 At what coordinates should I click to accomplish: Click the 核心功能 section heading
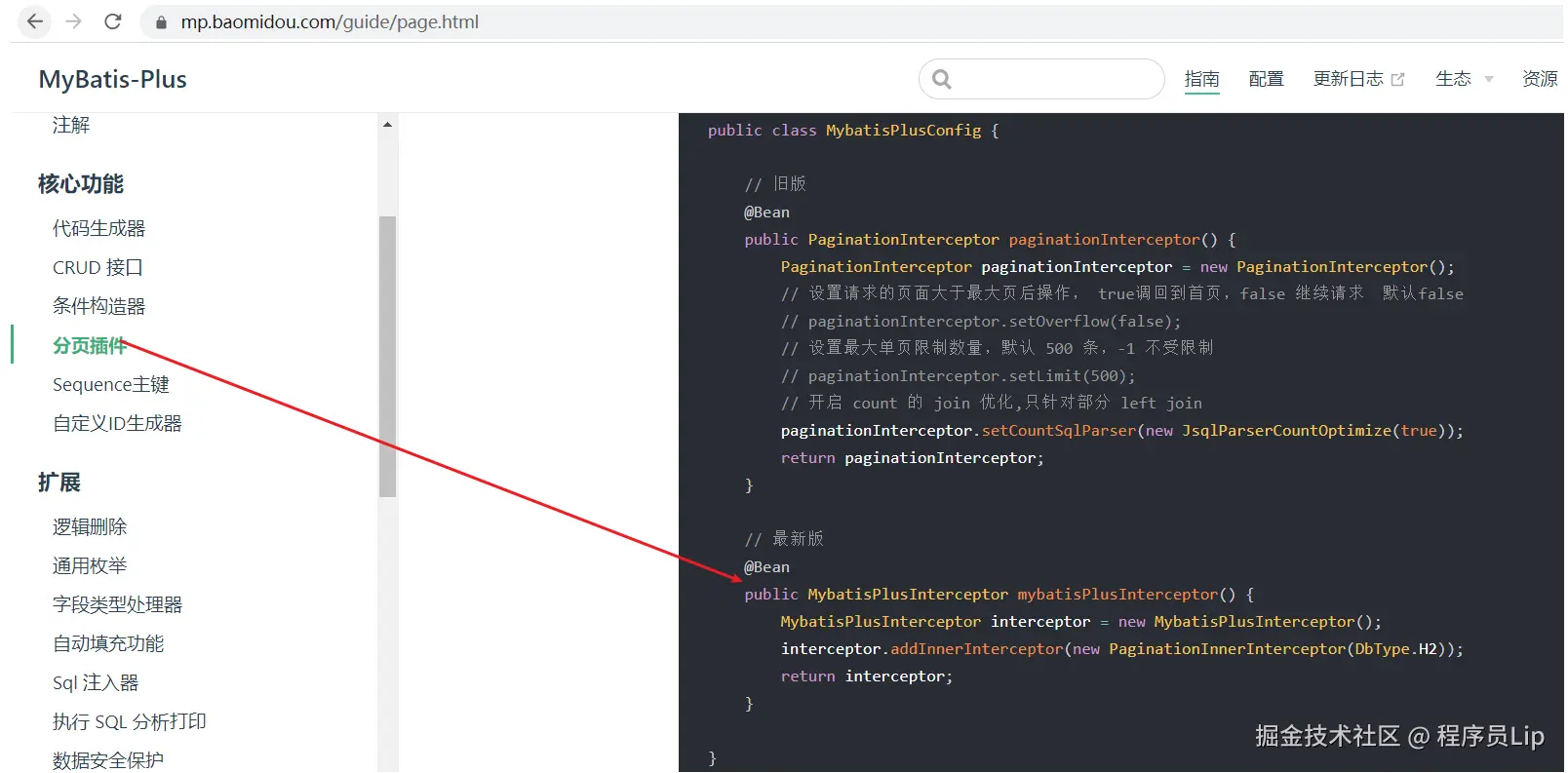(81, 183)
